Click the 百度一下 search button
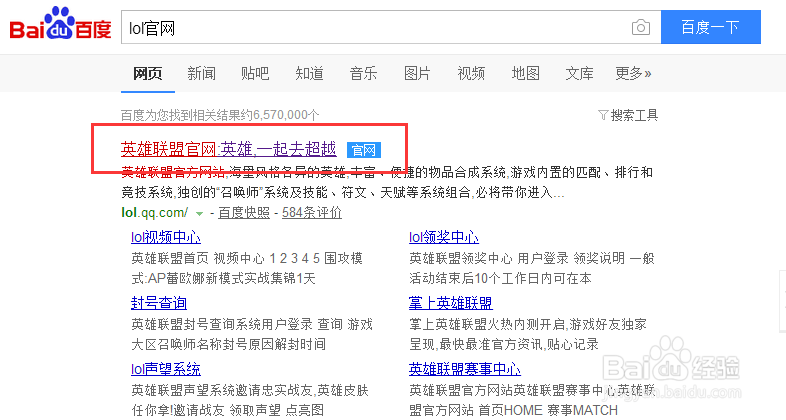This screenshot has width=786, height=420. click(x=711, y=27)
